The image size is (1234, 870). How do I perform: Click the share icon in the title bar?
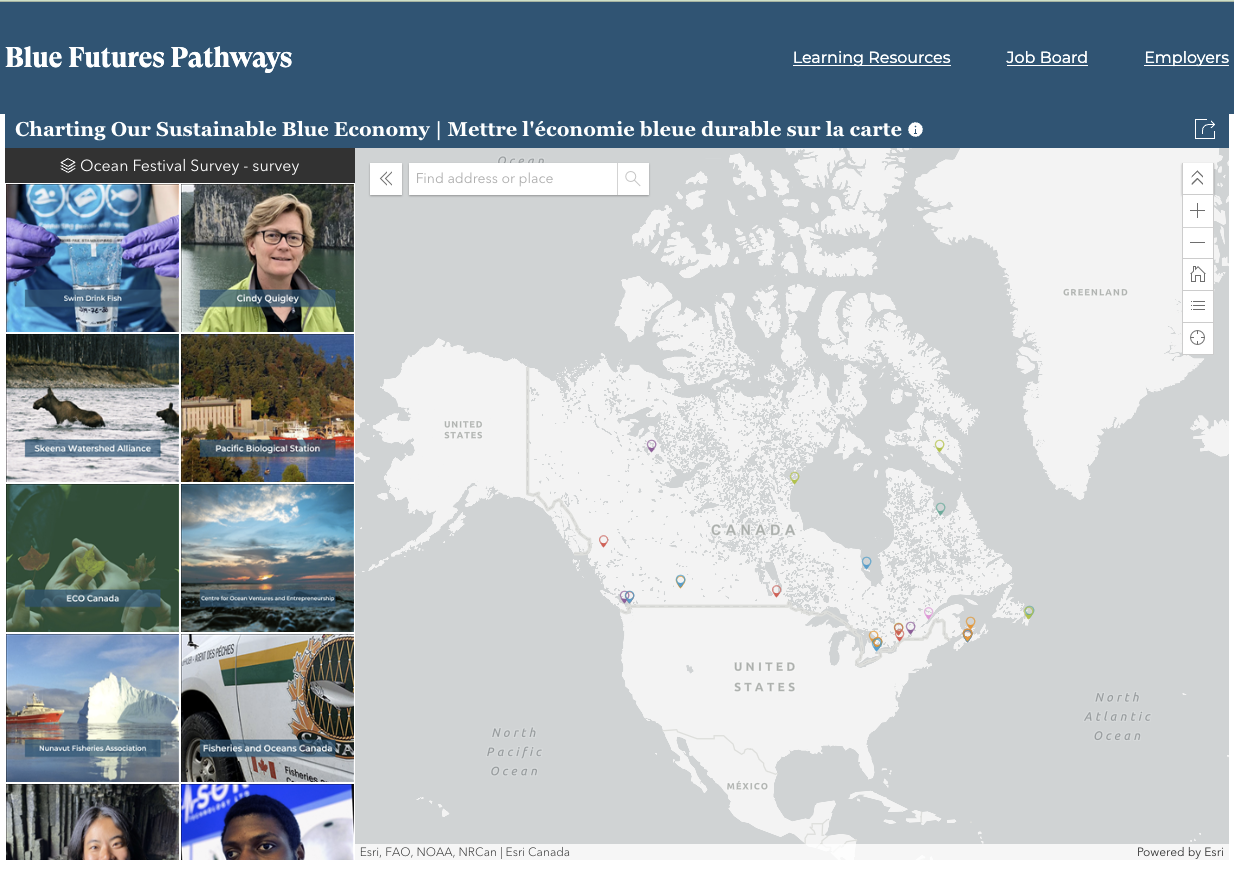point(1205,129)
